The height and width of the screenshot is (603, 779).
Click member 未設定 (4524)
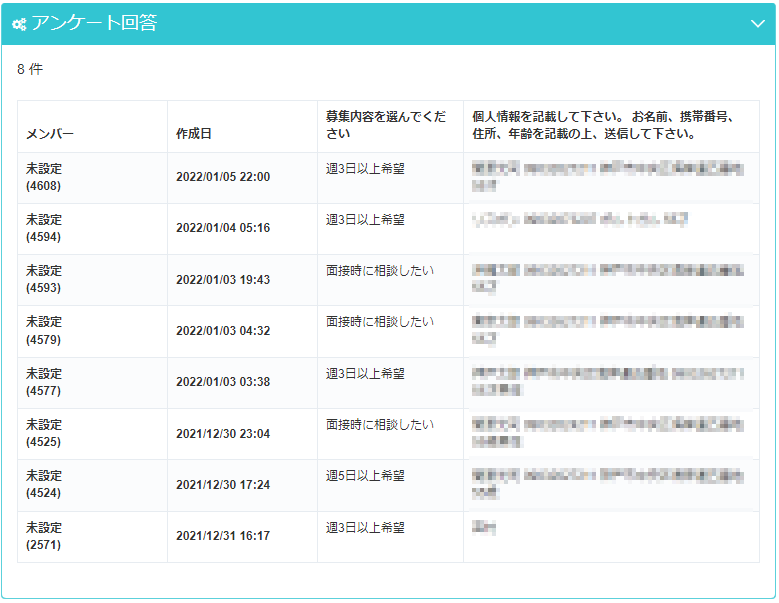[x=44, y=484]
